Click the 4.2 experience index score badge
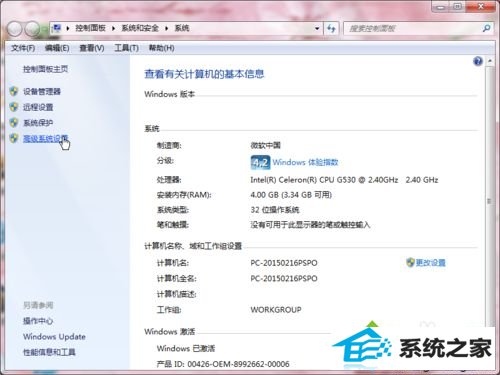Image resolution: width=500 pixels, height=375 pixels. click(x=260, y=162)
